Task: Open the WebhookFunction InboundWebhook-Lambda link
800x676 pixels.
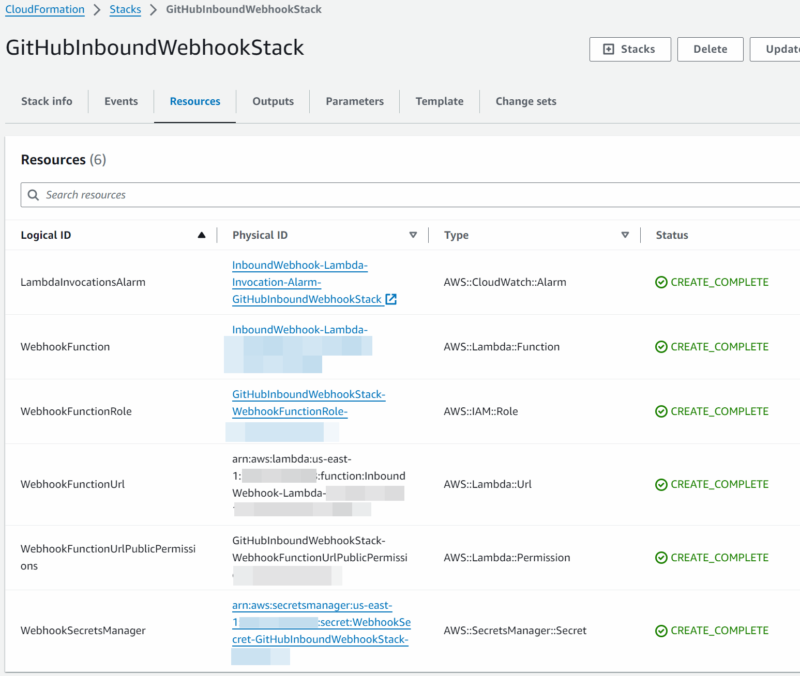Action: 299,330
